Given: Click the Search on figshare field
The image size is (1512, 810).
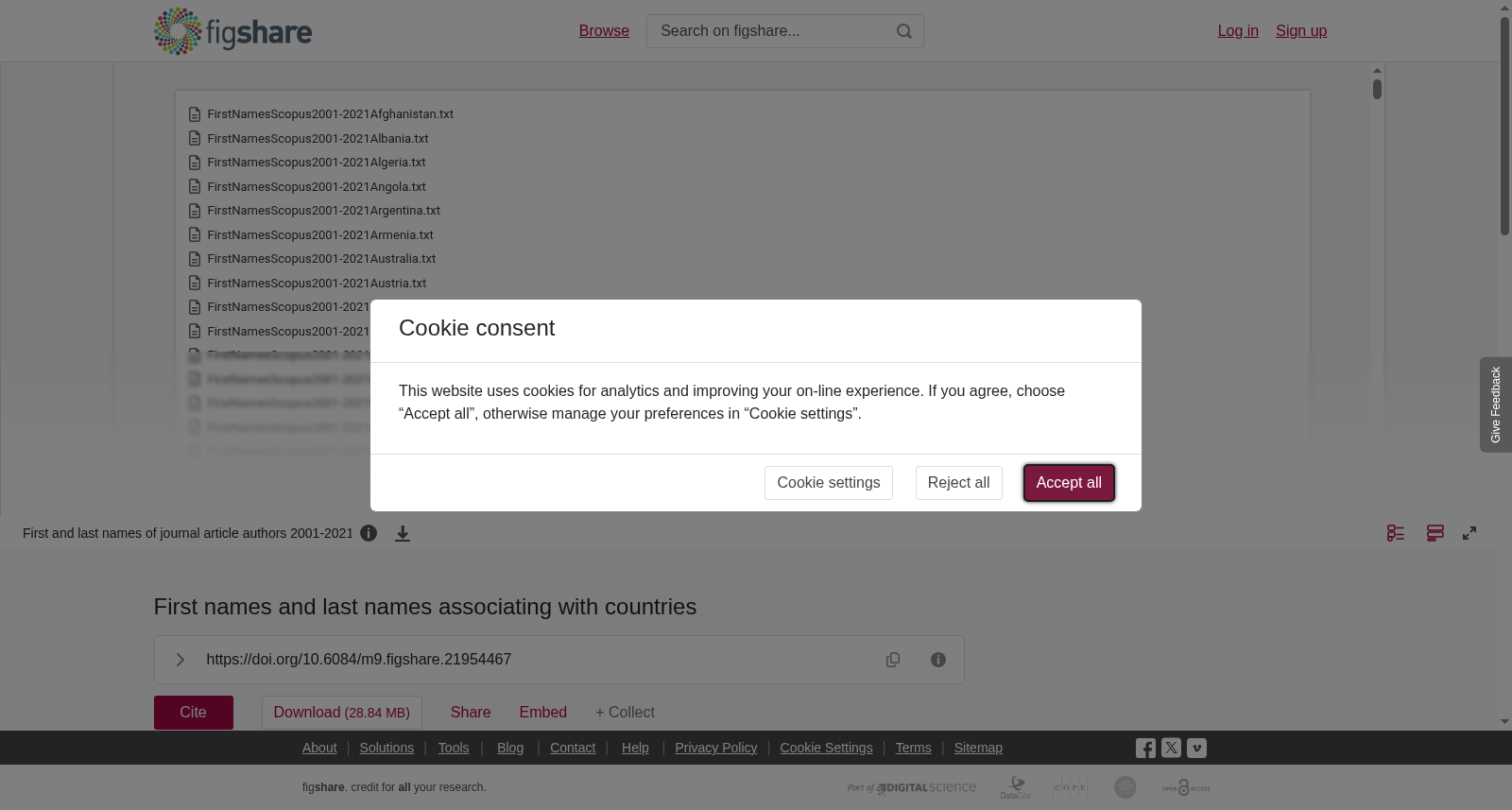Looking at the screenshot, I should [x=770, y=31].
